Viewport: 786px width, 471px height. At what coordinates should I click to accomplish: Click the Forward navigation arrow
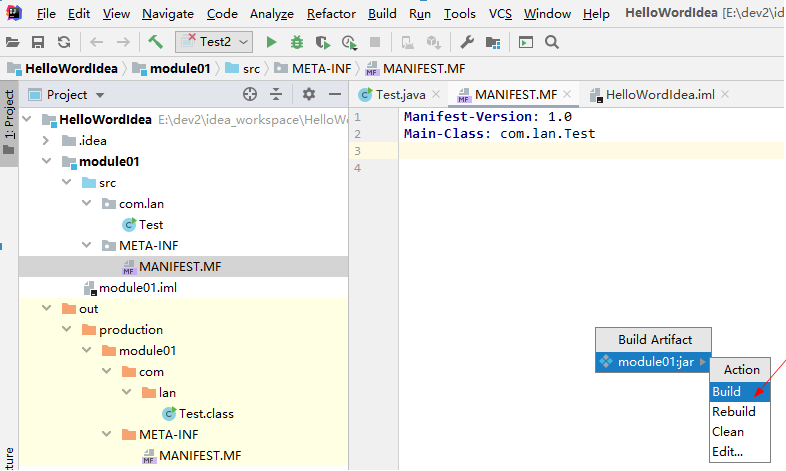123,42
